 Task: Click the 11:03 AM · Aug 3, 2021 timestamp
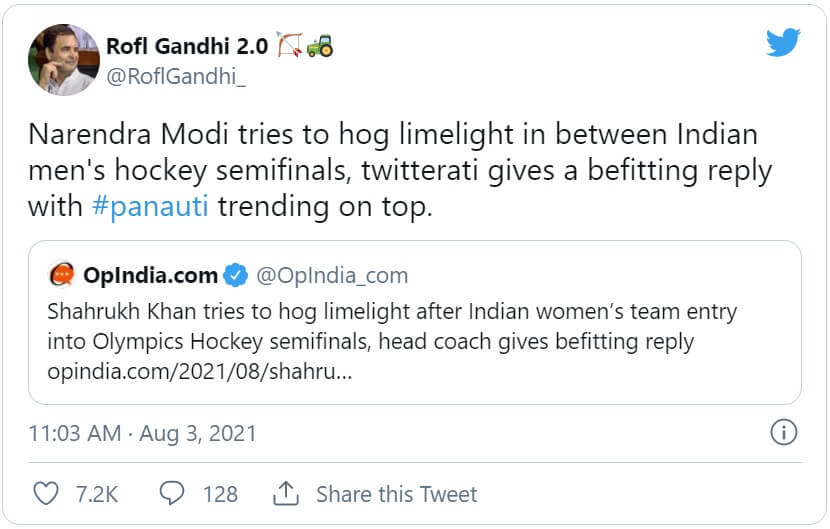(143, 433)
